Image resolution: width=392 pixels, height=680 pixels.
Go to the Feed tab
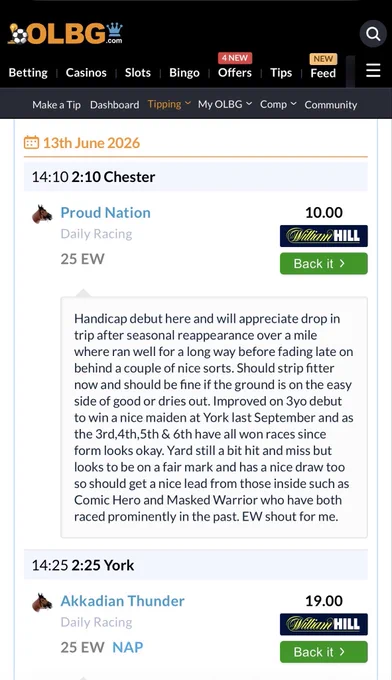click(323, 73)
